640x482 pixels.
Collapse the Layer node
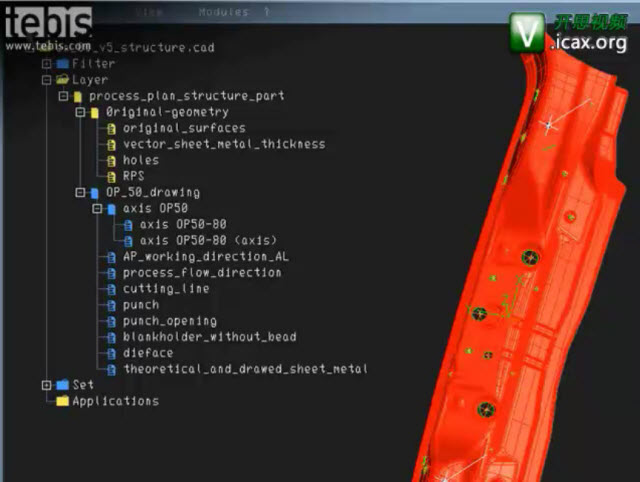point(47,80)
